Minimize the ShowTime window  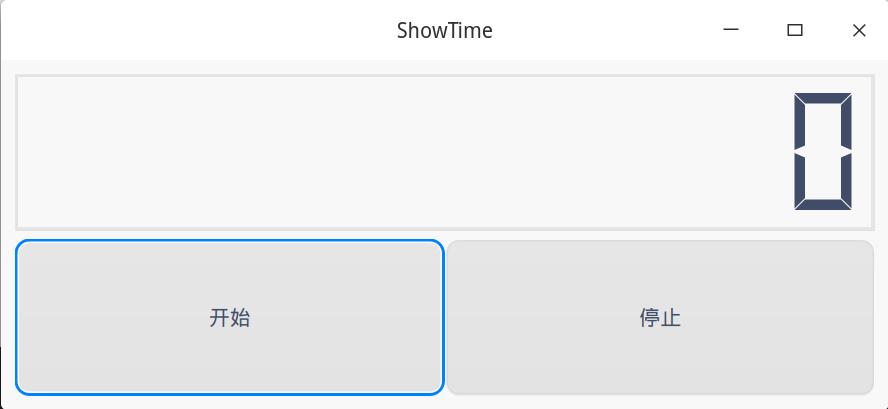coord(731,30)
